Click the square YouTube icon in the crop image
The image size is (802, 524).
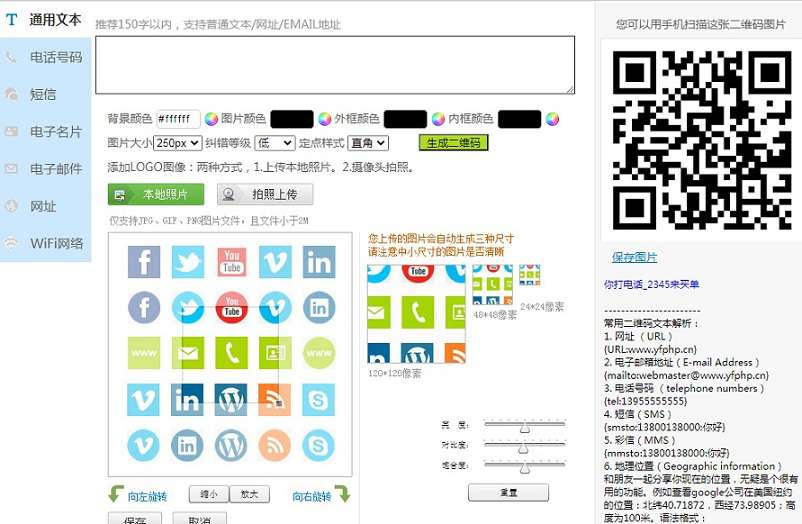pos(232,262)
